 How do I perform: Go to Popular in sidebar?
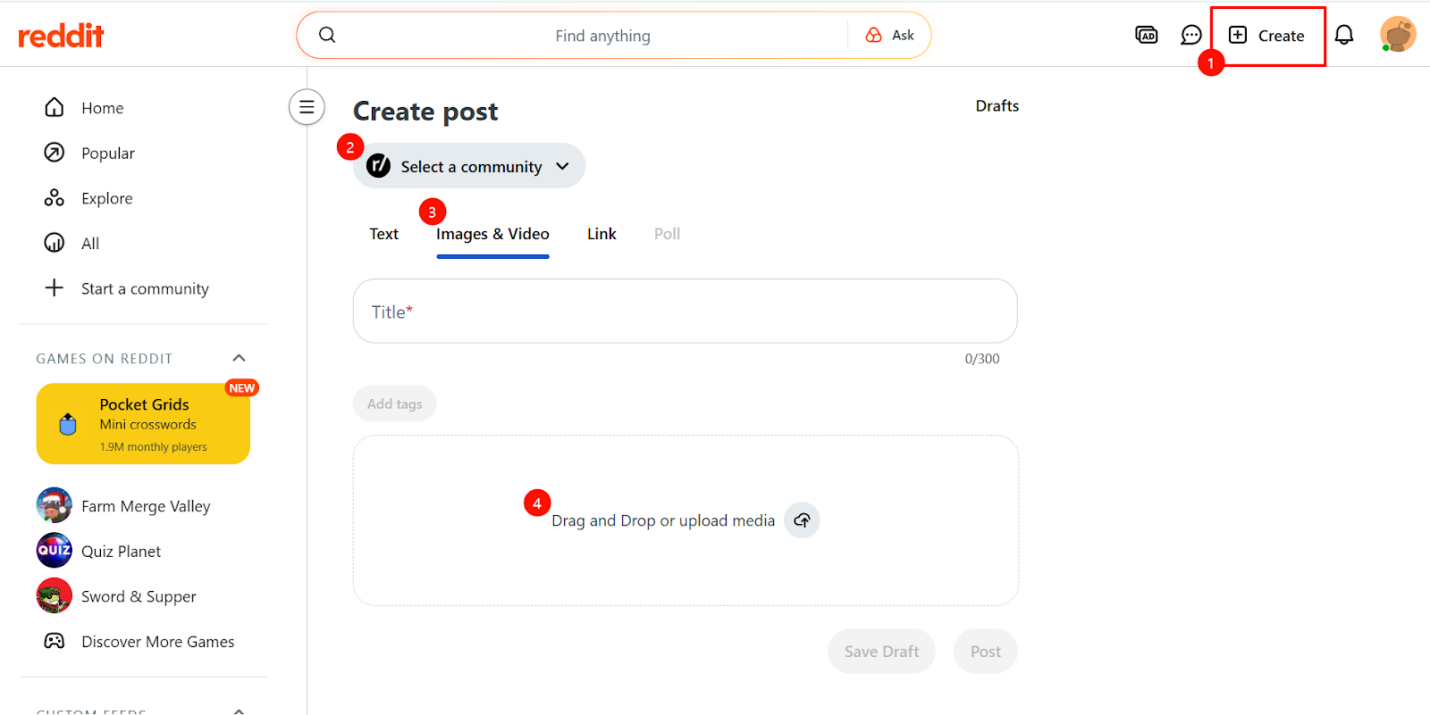coord(107,153)
